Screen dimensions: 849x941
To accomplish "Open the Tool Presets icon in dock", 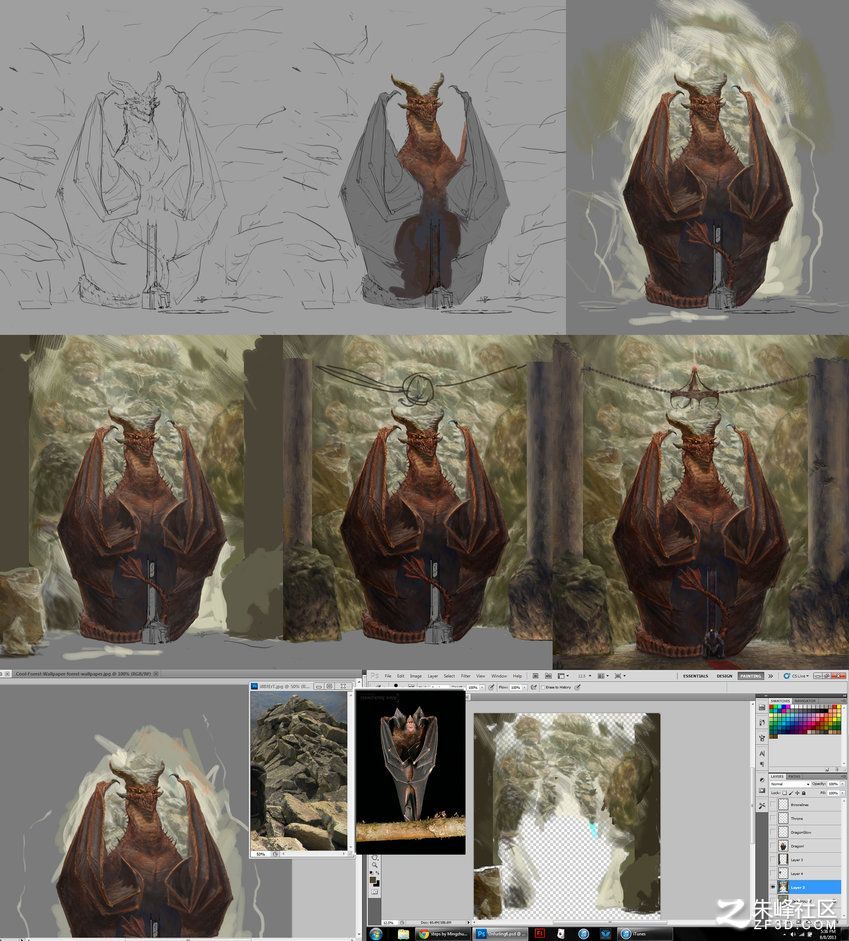I will [x=762, y=805].
